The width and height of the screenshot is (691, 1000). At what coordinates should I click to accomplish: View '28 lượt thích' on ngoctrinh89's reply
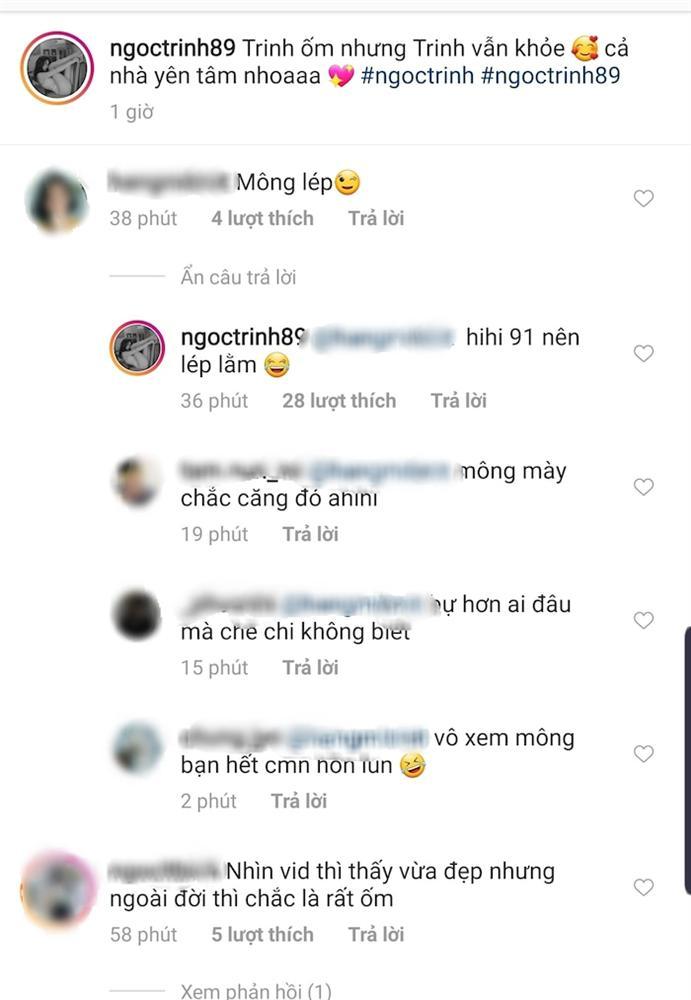pyautogui.click(x=339, y=401)
